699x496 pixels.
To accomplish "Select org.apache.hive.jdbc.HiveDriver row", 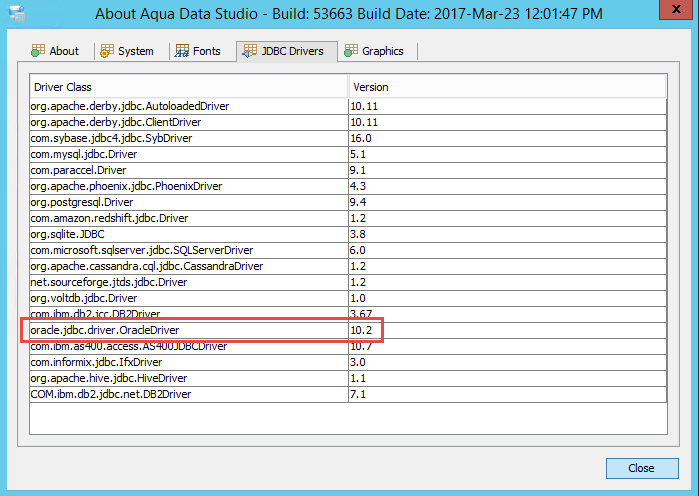I will [348, 378].
